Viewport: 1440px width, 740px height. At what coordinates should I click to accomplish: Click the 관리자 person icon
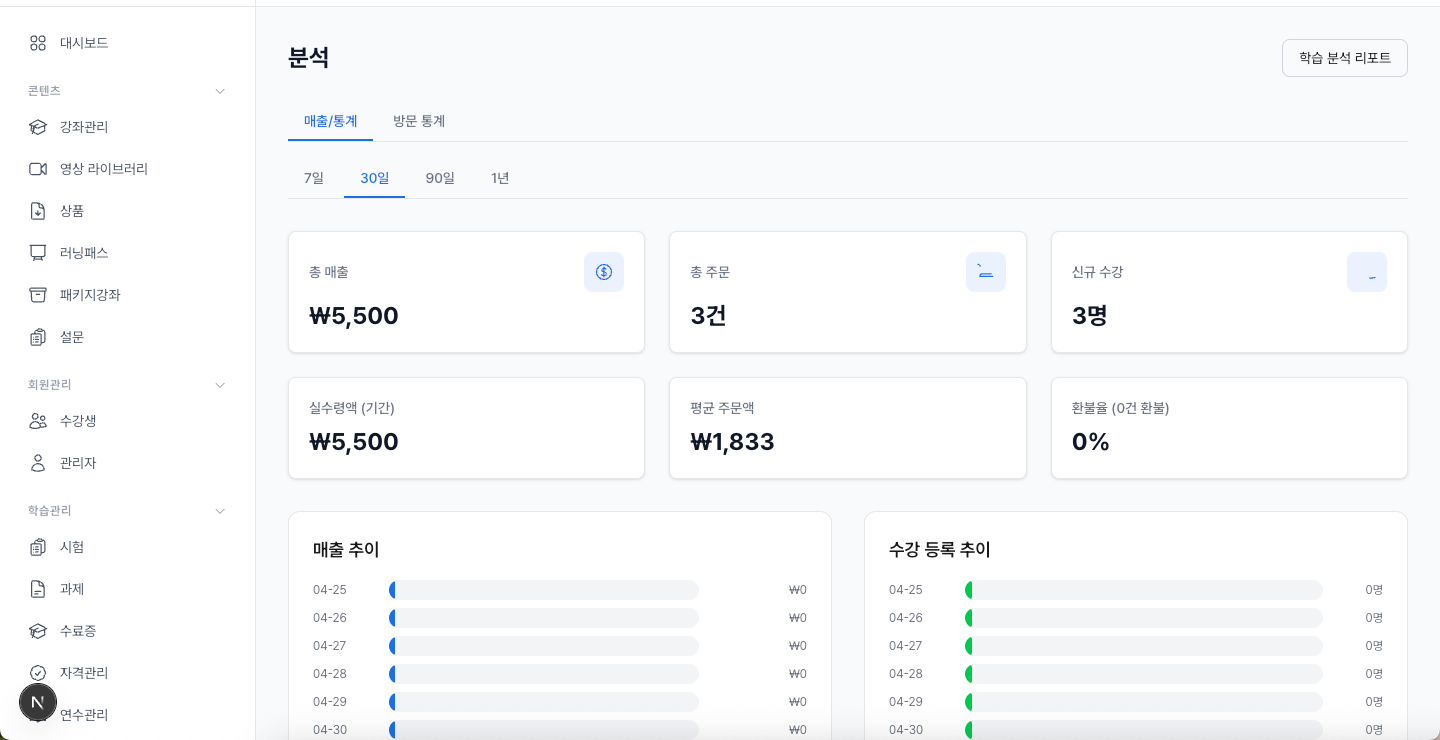coord(38,463)
